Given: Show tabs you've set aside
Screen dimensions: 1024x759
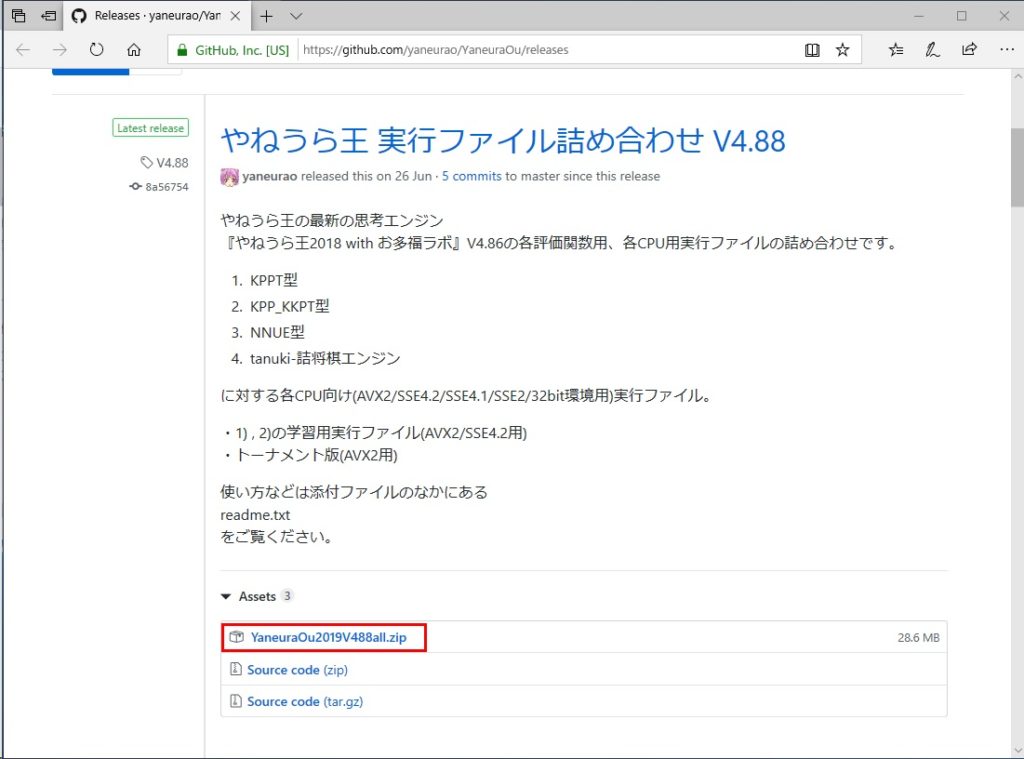Looking at the screenshot, I should pyautogui.click(x=18, y=16).
